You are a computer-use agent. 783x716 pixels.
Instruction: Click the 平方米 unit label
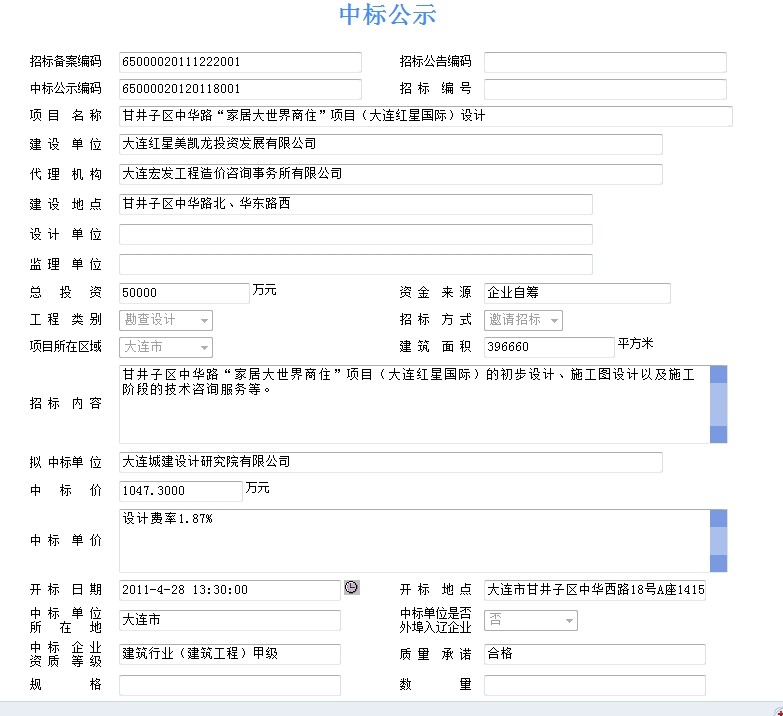tap(635, 344)
